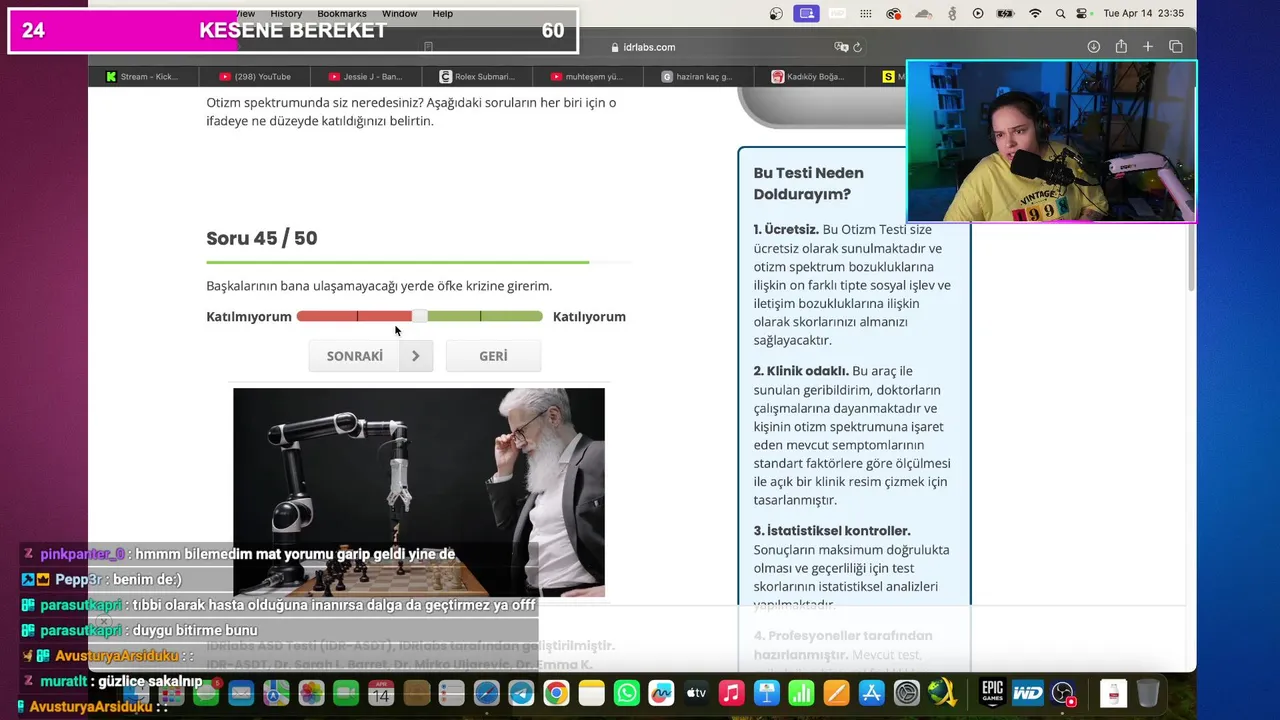The width and height of the screenshot is (1280, 720).
Task: Click the '1. Ücretsiz.' text
Action: point(786,229)
